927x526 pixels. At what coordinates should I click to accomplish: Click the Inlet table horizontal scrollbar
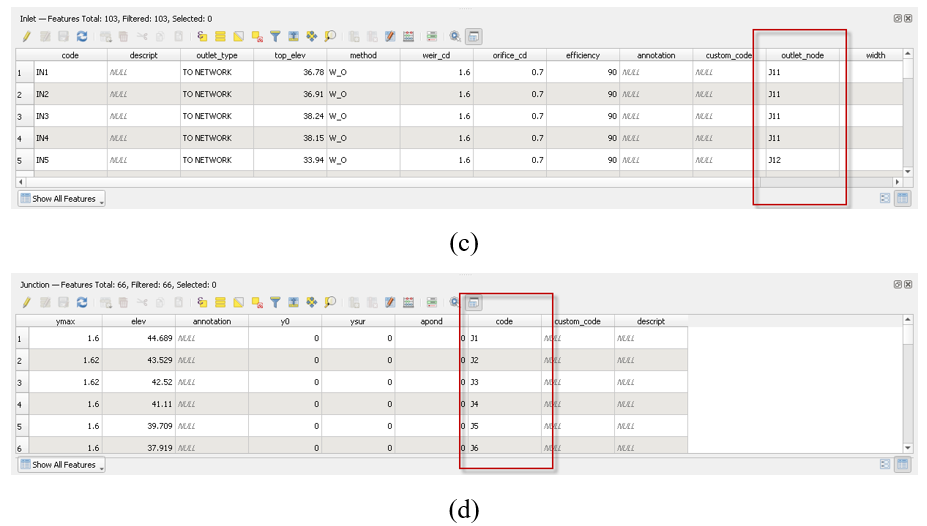pos(400,182)
